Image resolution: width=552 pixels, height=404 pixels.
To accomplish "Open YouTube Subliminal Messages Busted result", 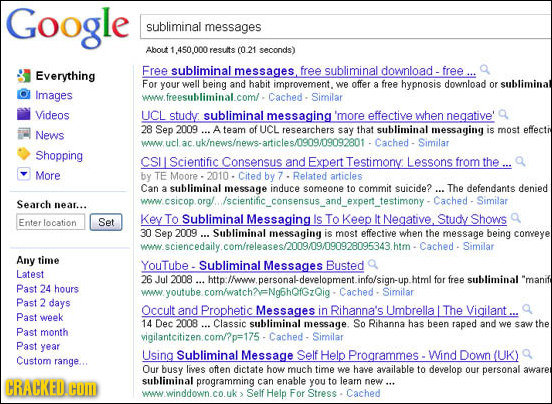I will (x=252, y=265).
